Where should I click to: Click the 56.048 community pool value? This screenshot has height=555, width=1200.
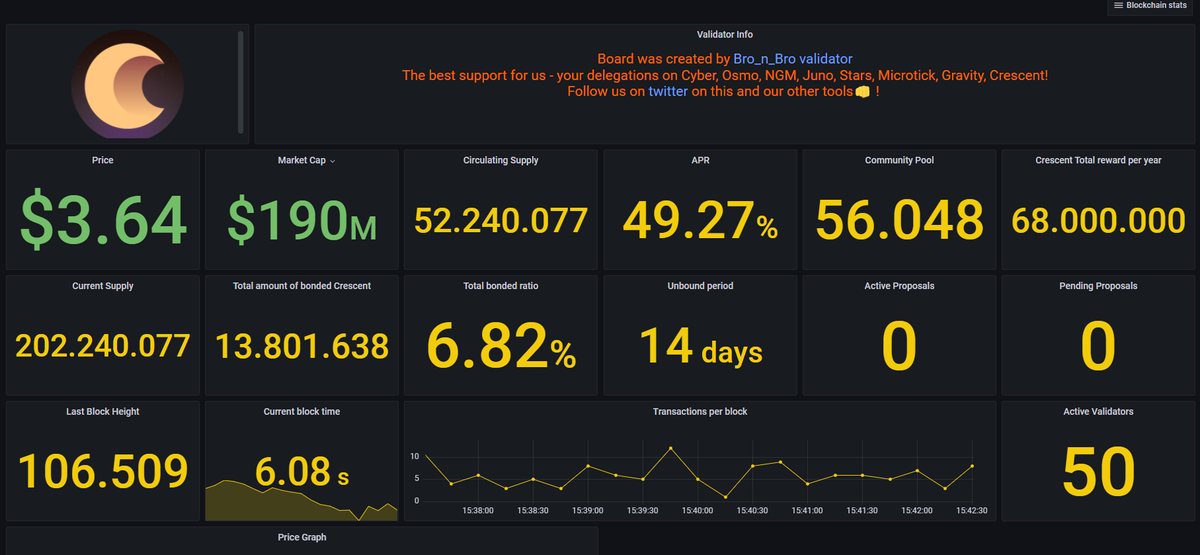899,220
